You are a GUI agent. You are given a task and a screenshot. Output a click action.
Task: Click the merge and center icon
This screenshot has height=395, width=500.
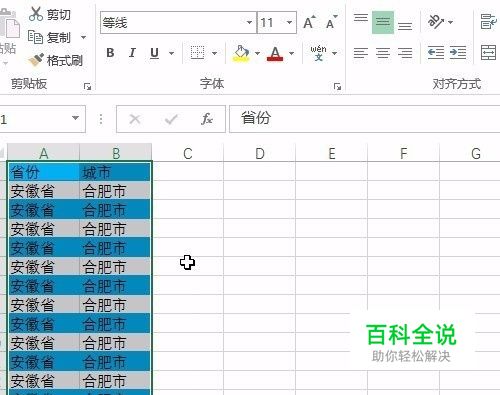tap(489, 53)
